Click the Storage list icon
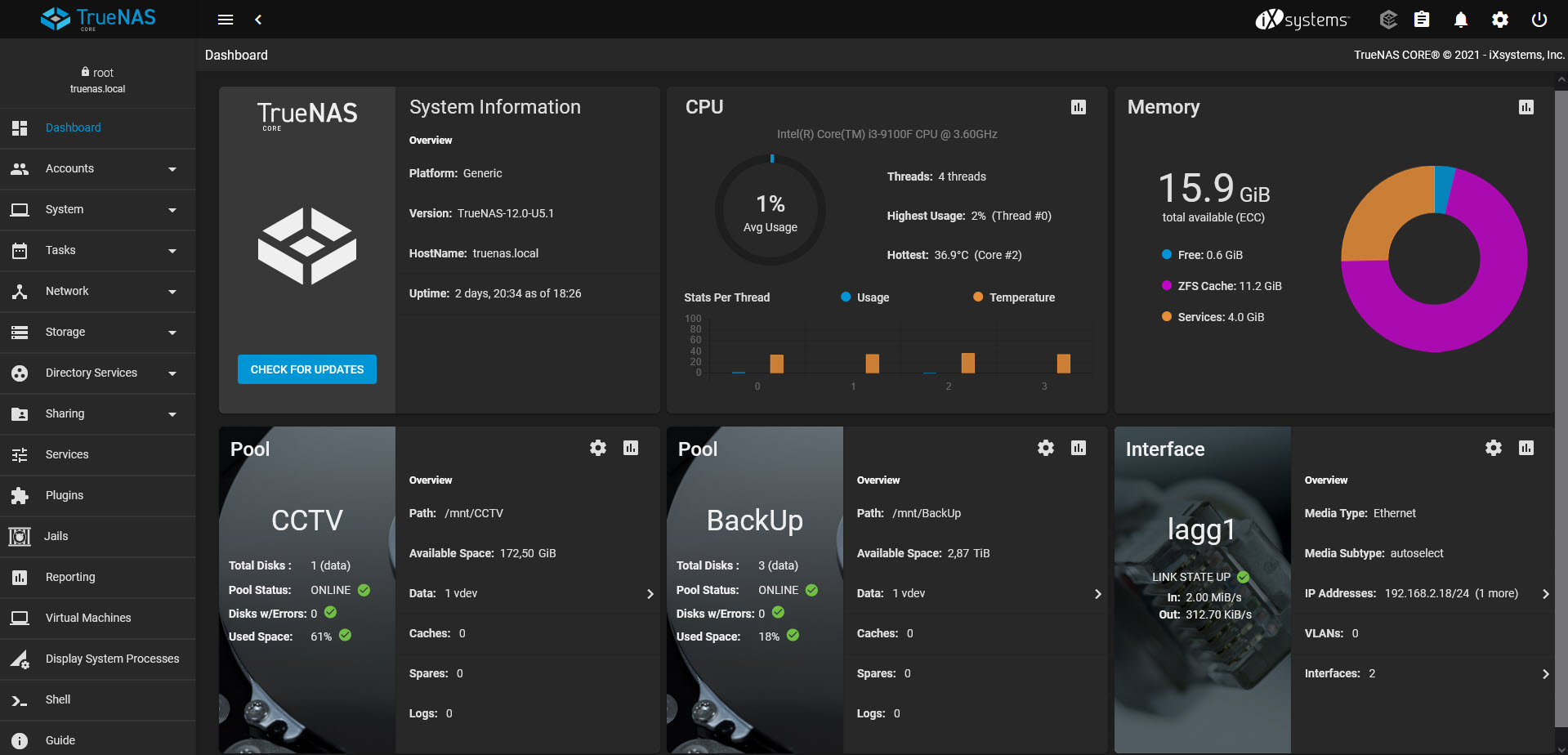This screenshot has height=755, width=1568. tap(20, 333)
